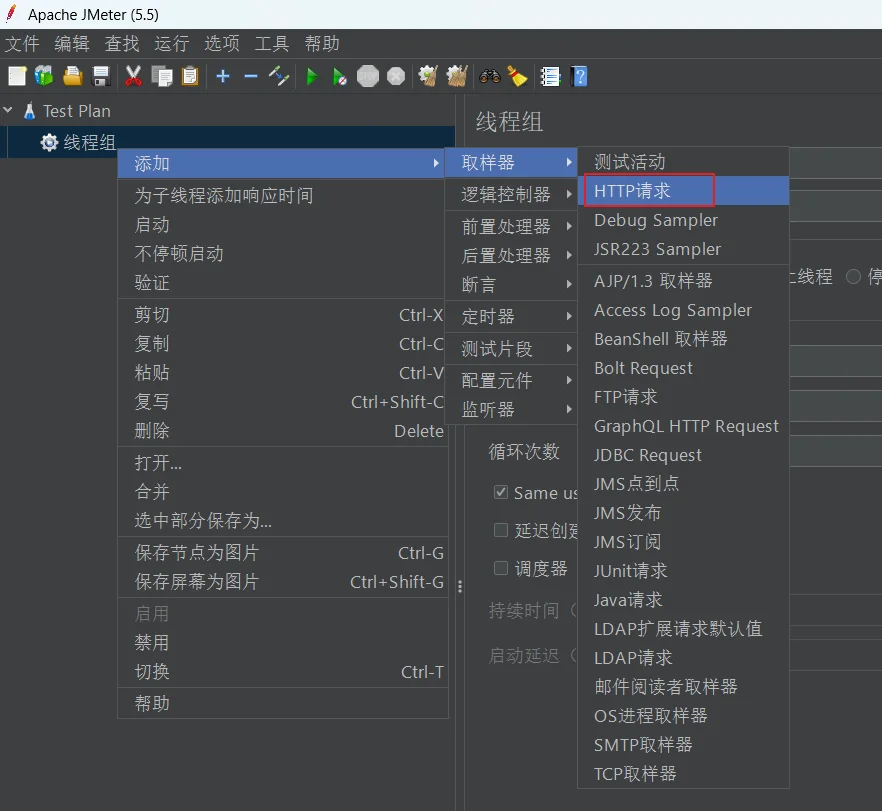Click the Toggle enable/disable icon
The image size is (882, 811).
(279, 76)
